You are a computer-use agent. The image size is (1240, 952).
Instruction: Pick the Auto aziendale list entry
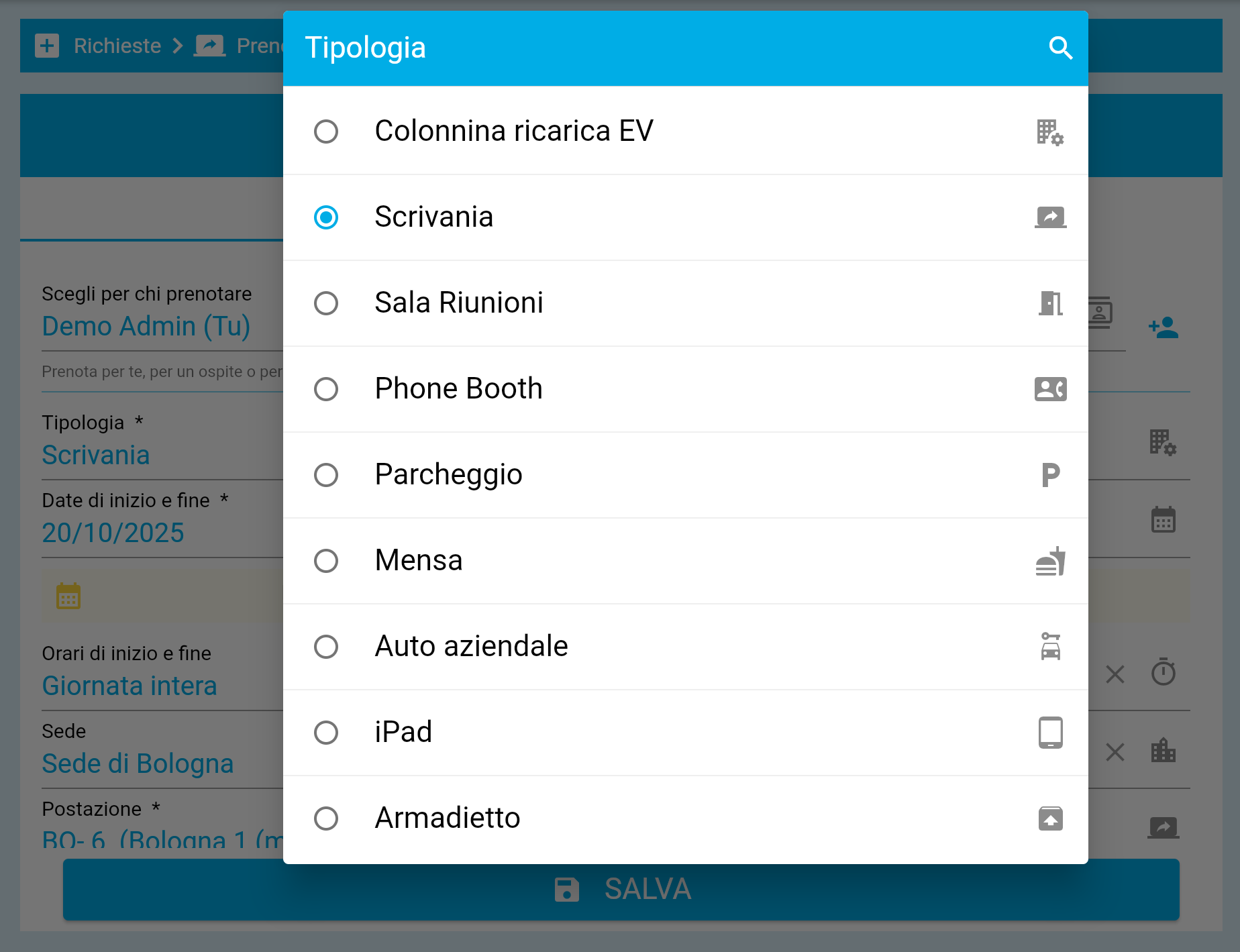[x=471, y=647]
